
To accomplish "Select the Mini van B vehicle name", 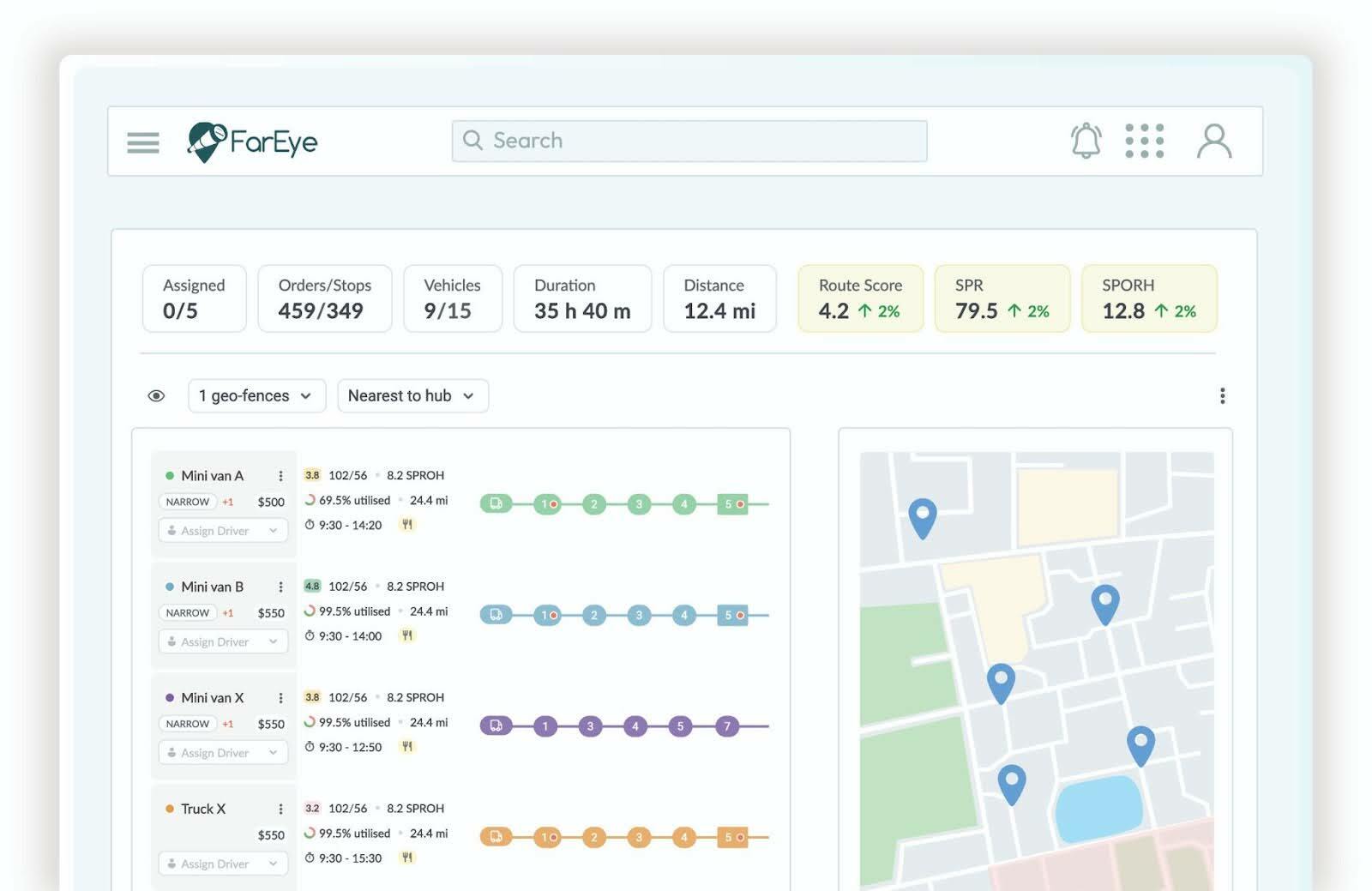I will (x=212, y=587).
